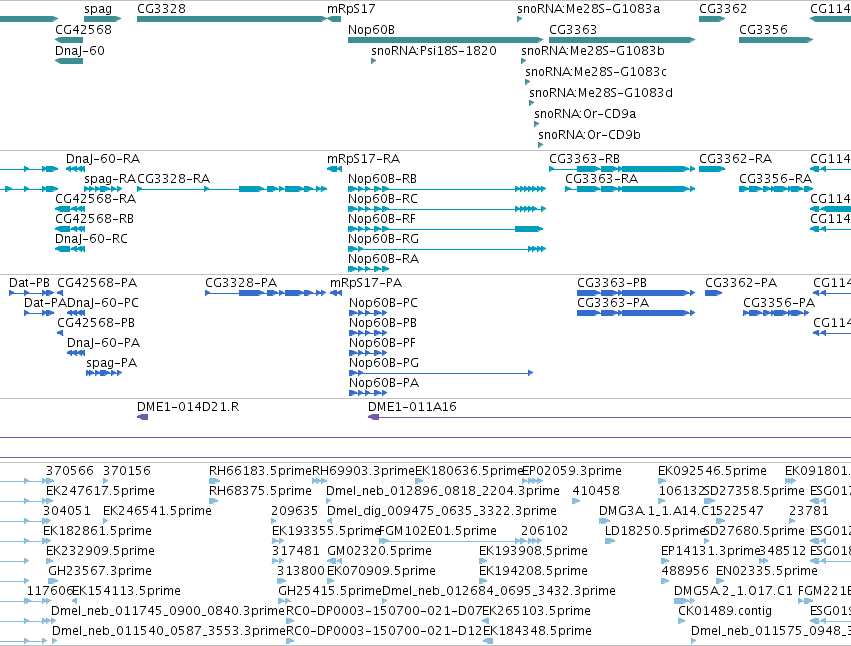The height and width of the screenshot is (646, 851).
Task: Click snoRNA:Or-CD9b label
Action: pos(589,135)
